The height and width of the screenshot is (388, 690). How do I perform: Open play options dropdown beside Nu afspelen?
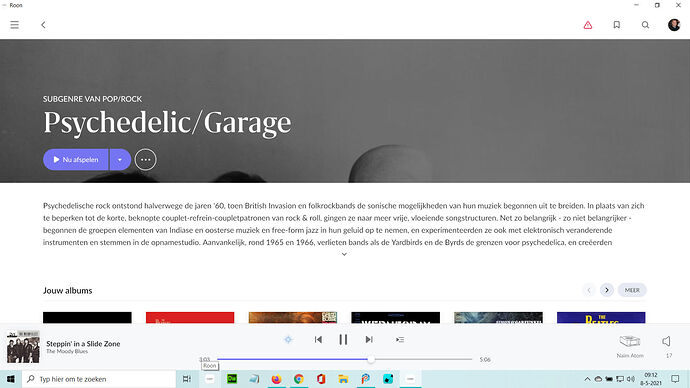click(120, 159)
